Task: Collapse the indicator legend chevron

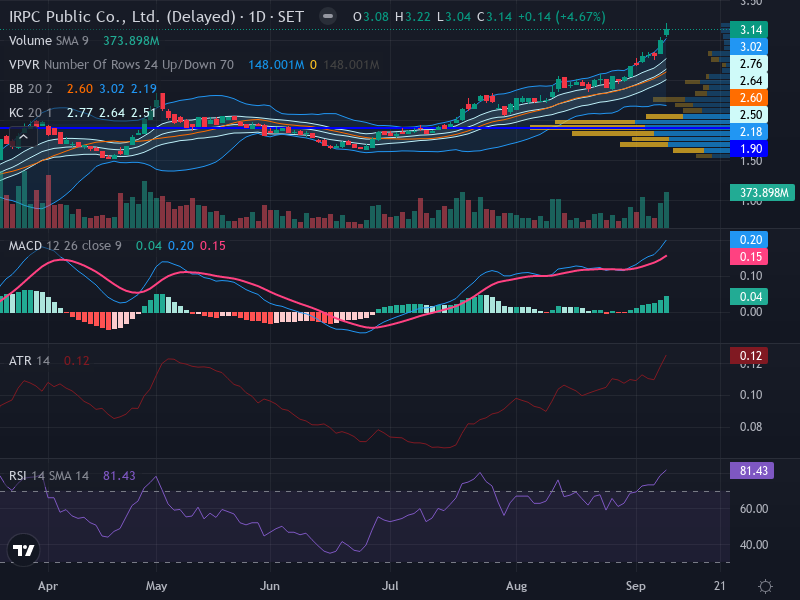Action: 23,137
